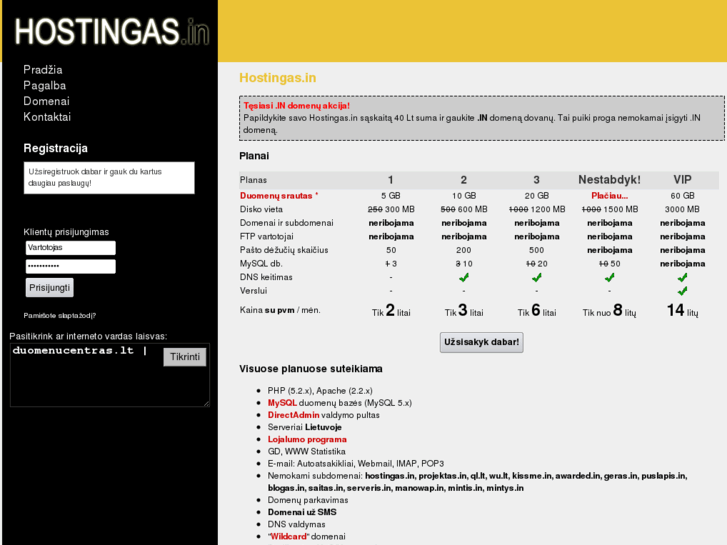Click the 'GD, WWW Statistika' list item
This screenshot has height=545, width=727.
tap(306, 451)
